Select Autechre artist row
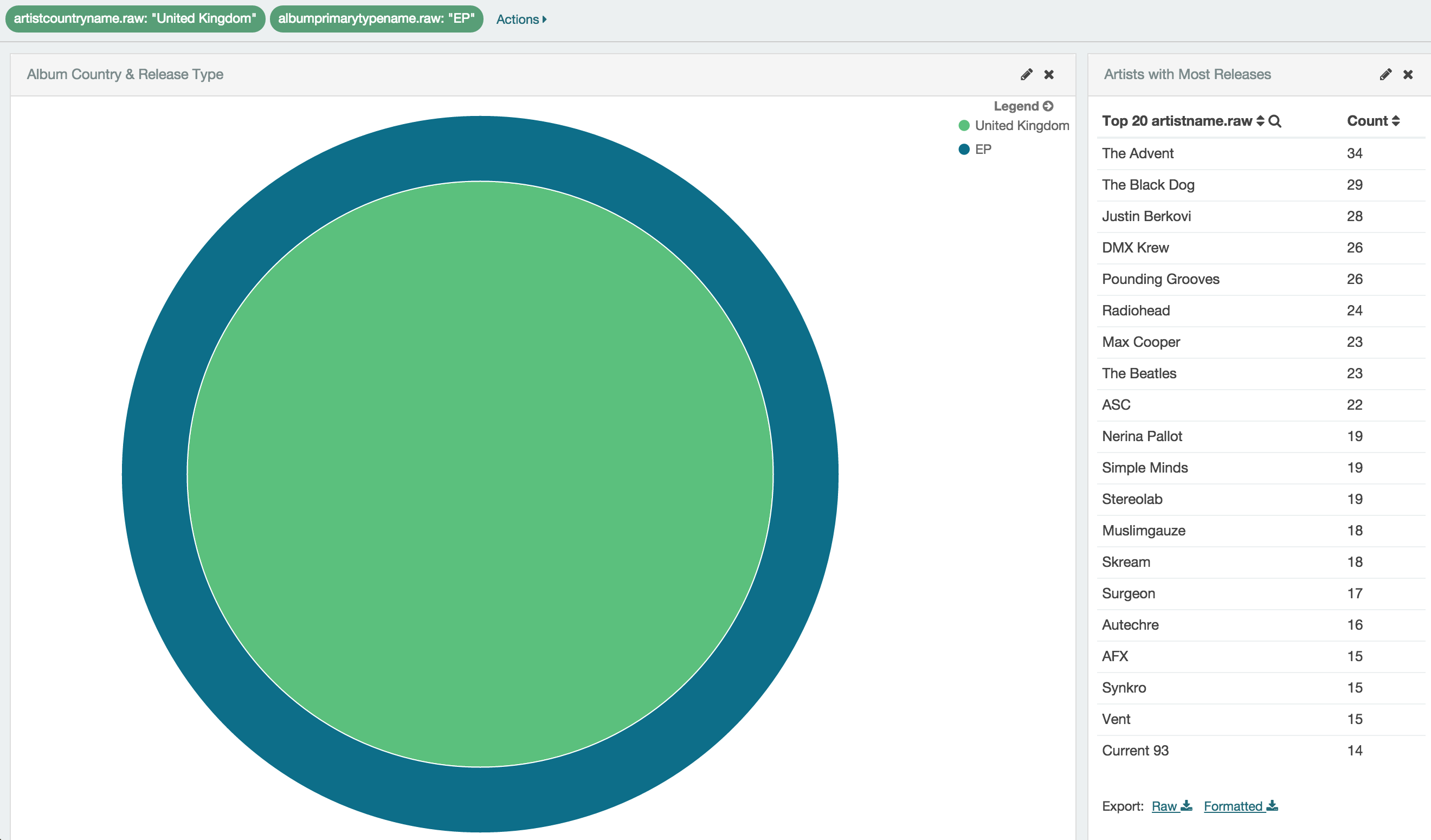The width and height of the screenshot is (1431, 840). pyautogui.click(x=1261, y=625)
